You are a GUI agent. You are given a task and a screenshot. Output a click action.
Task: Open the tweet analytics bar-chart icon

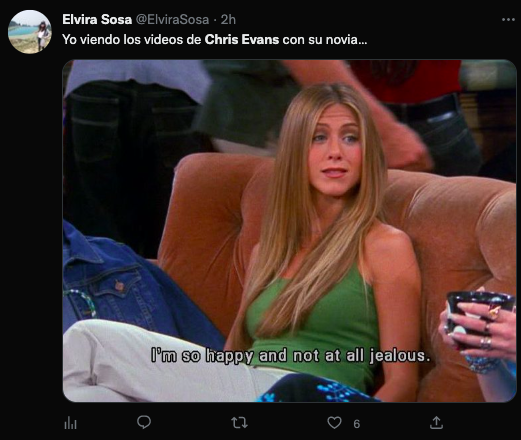click(70, 424)
